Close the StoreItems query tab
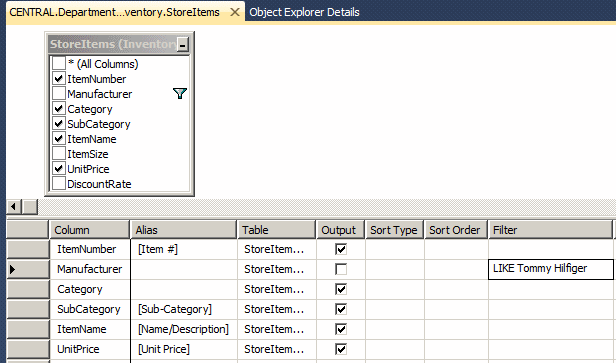 pyautogui.click(x=235, y=12)
